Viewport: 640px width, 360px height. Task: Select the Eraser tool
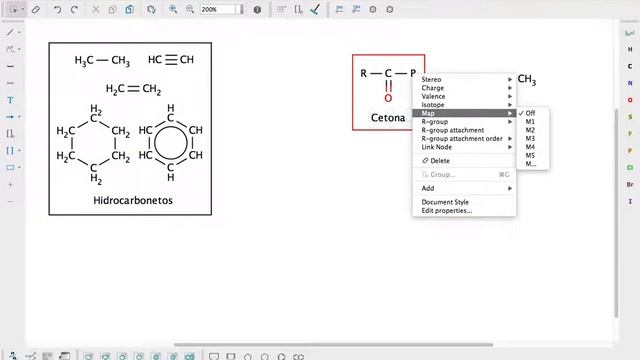(x=36, y=9)
